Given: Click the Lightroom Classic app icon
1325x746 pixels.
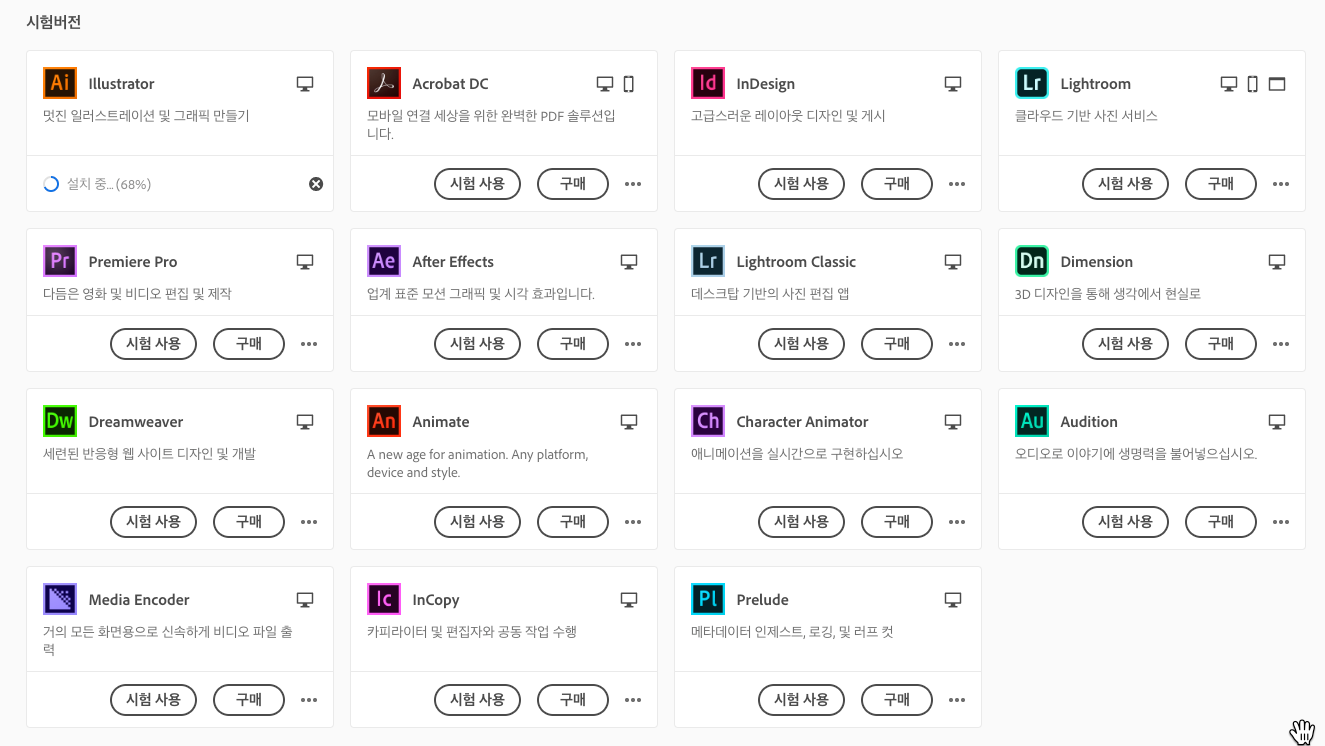Looking at the screenshot, I should 708,261.
